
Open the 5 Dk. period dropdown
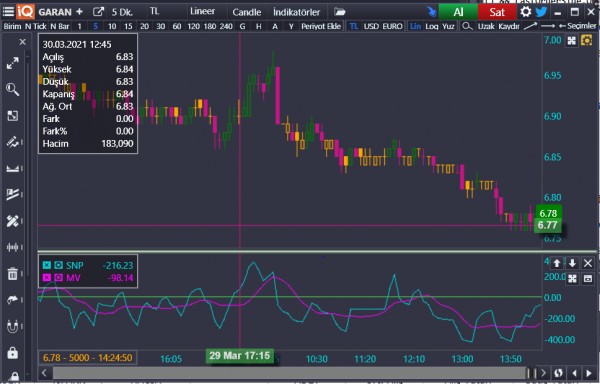122,12
